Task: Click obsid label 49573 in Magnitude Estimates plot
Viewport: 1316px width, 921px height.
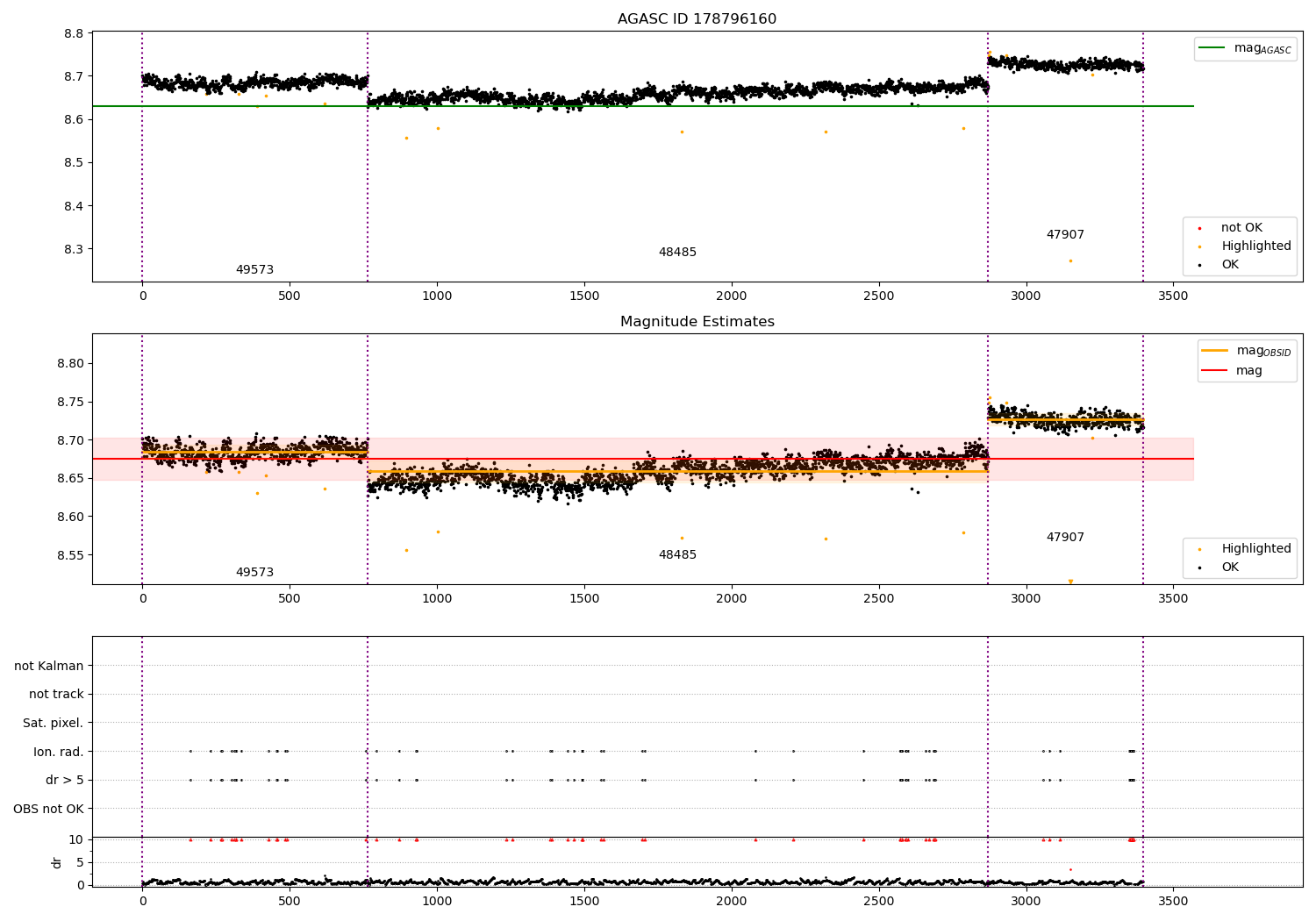Action: click(254, 573)
